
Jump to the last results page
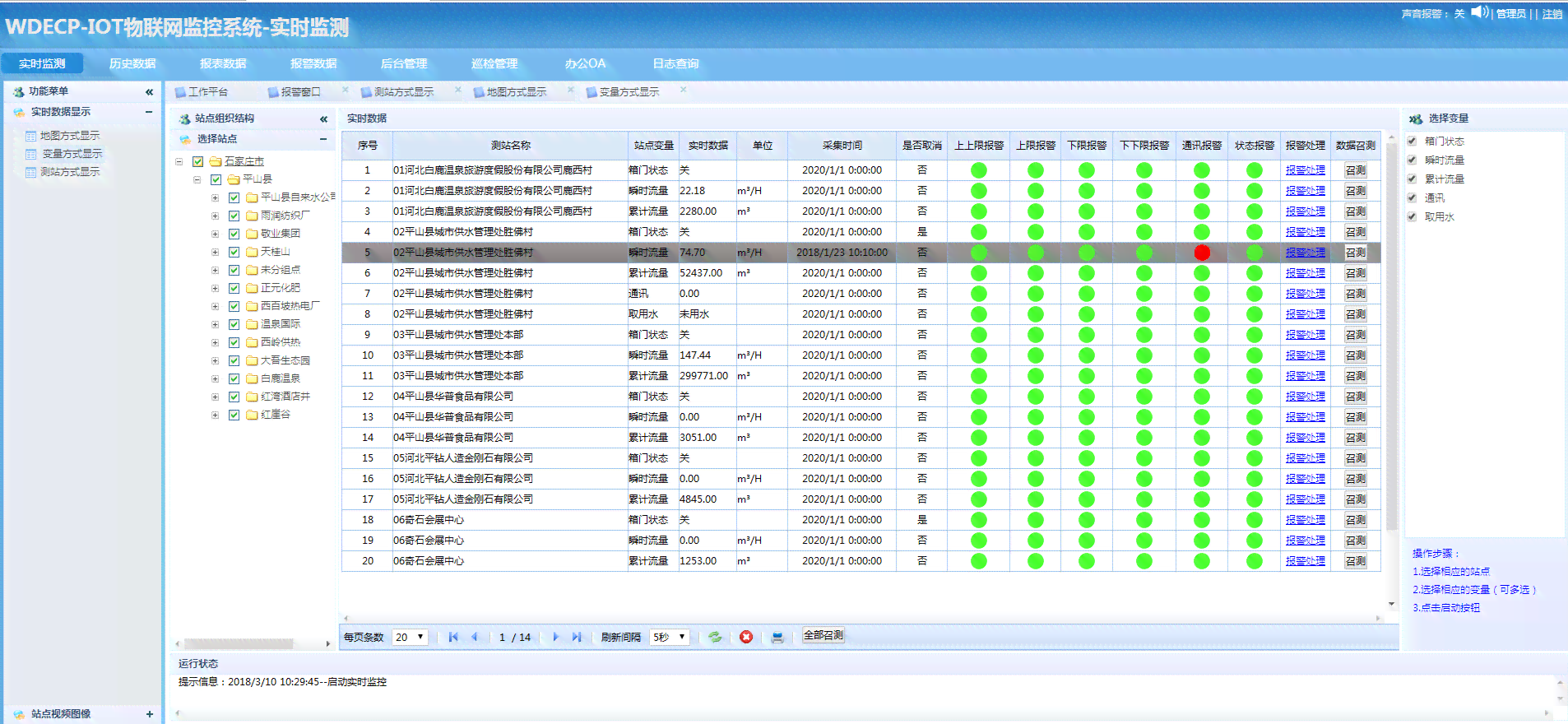(577, 637)
